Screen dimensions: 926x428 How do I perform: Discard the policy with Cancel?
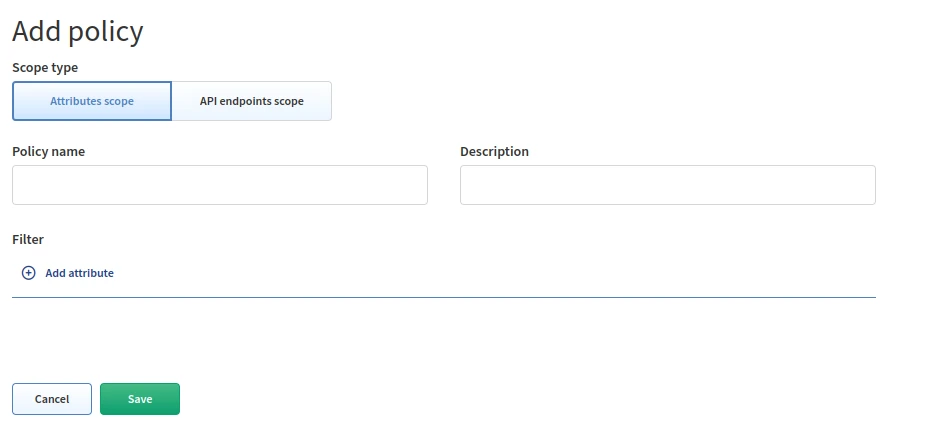[52, 399]
